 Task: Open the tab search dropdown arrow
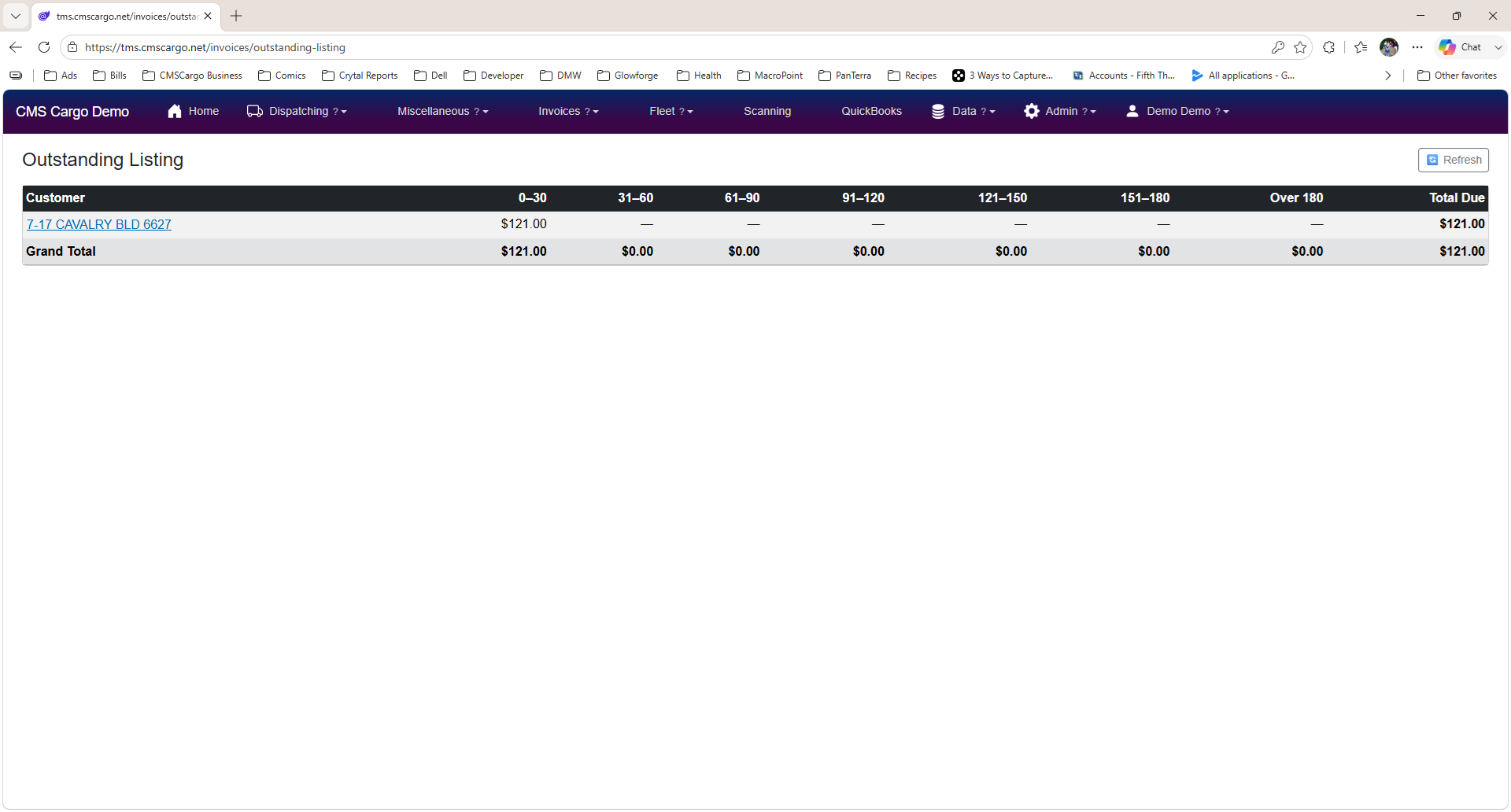pyautogui.click(x=16, y=16)
